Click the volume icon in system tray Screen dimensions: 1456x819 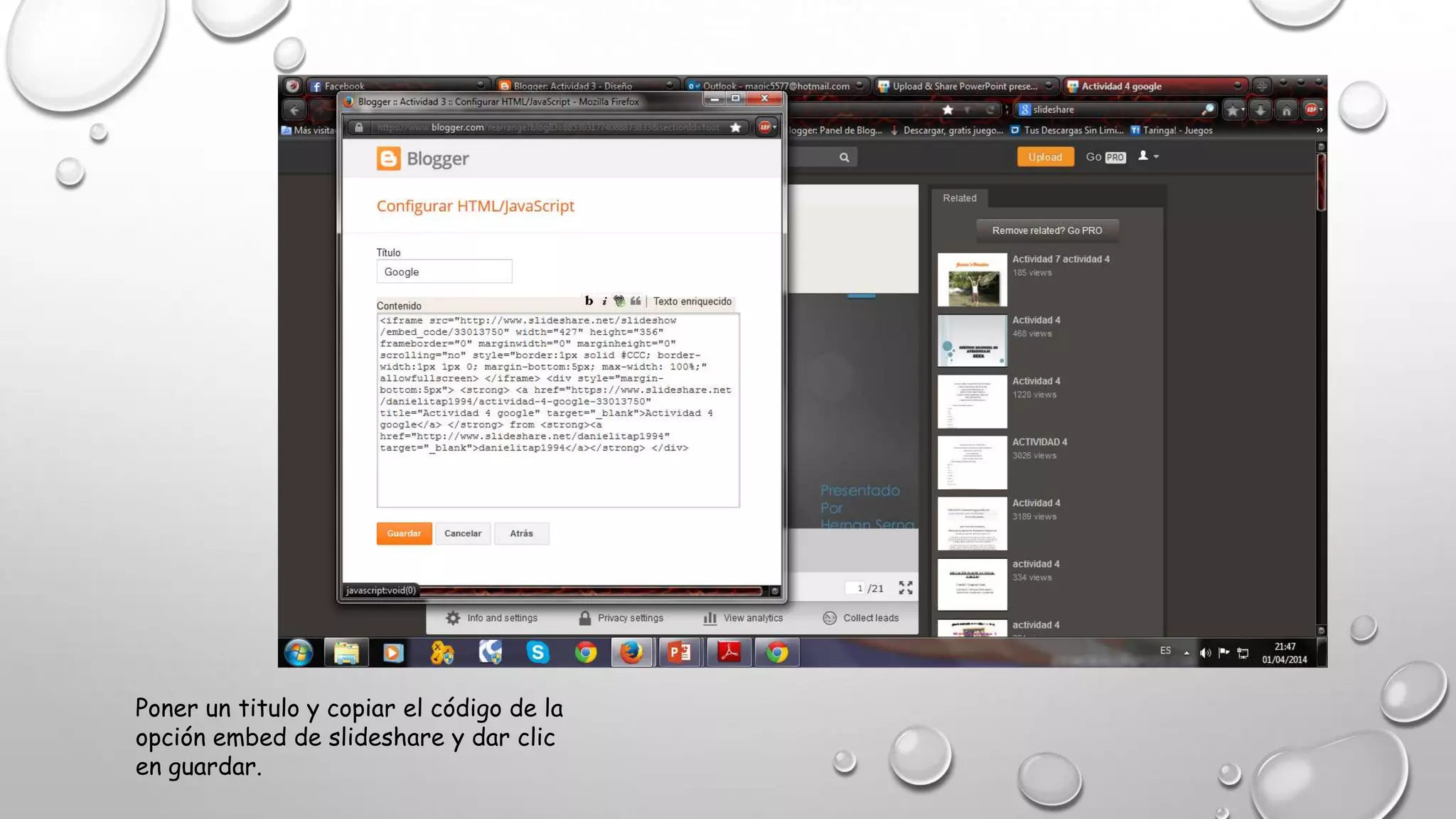point(1205,653)
